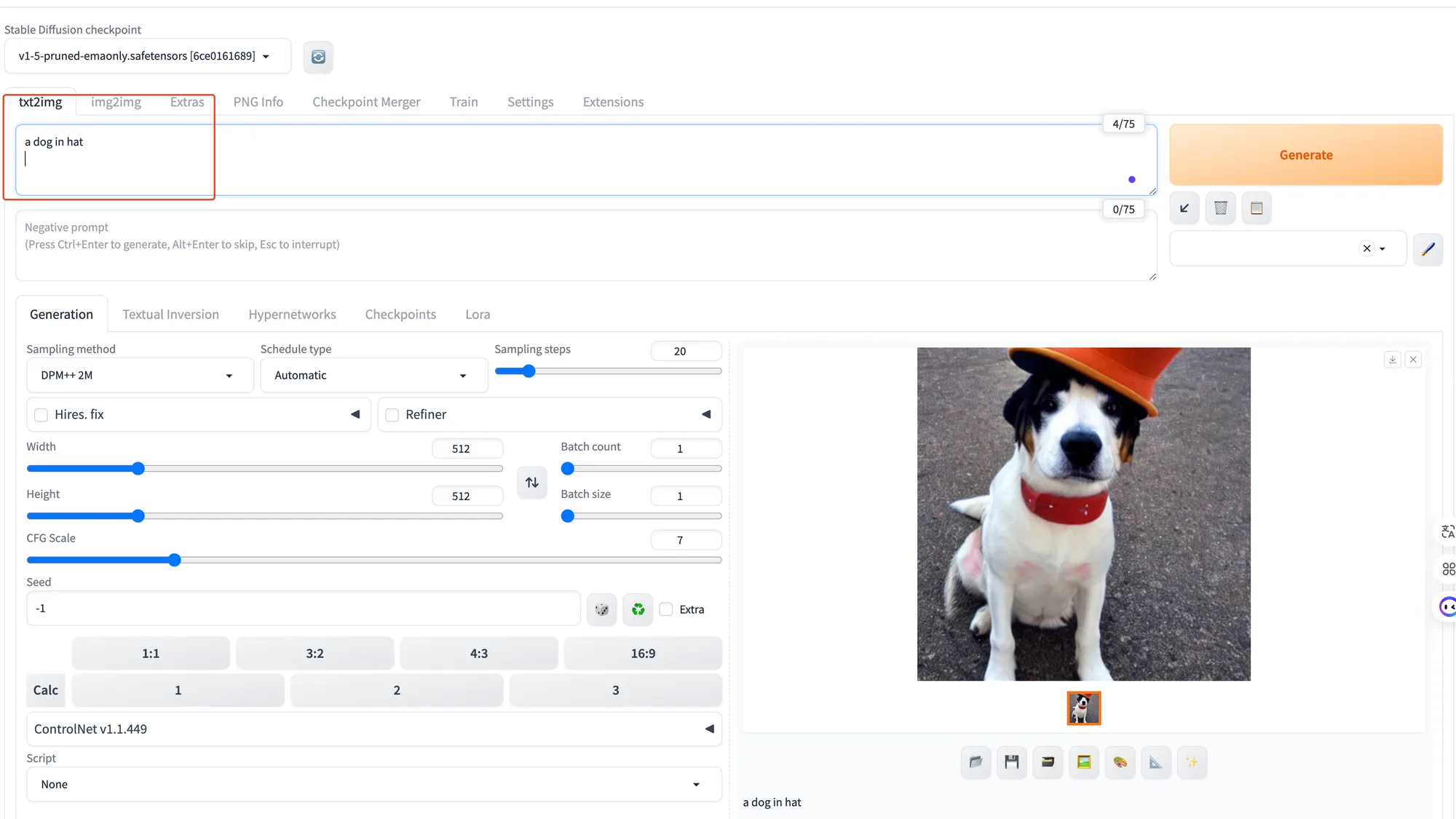Switch to the Extras tab
Image resolution: width=1456 pixels, height=819 pixels.
click(187, 102)
